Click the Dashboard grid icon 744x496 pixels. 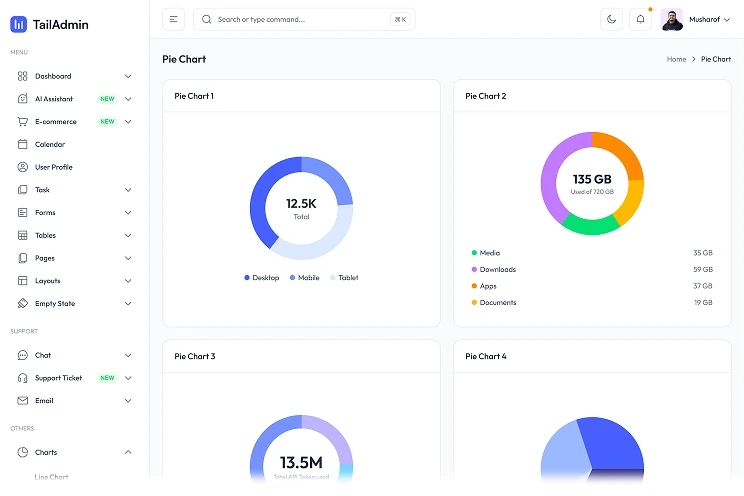point(22,76)
